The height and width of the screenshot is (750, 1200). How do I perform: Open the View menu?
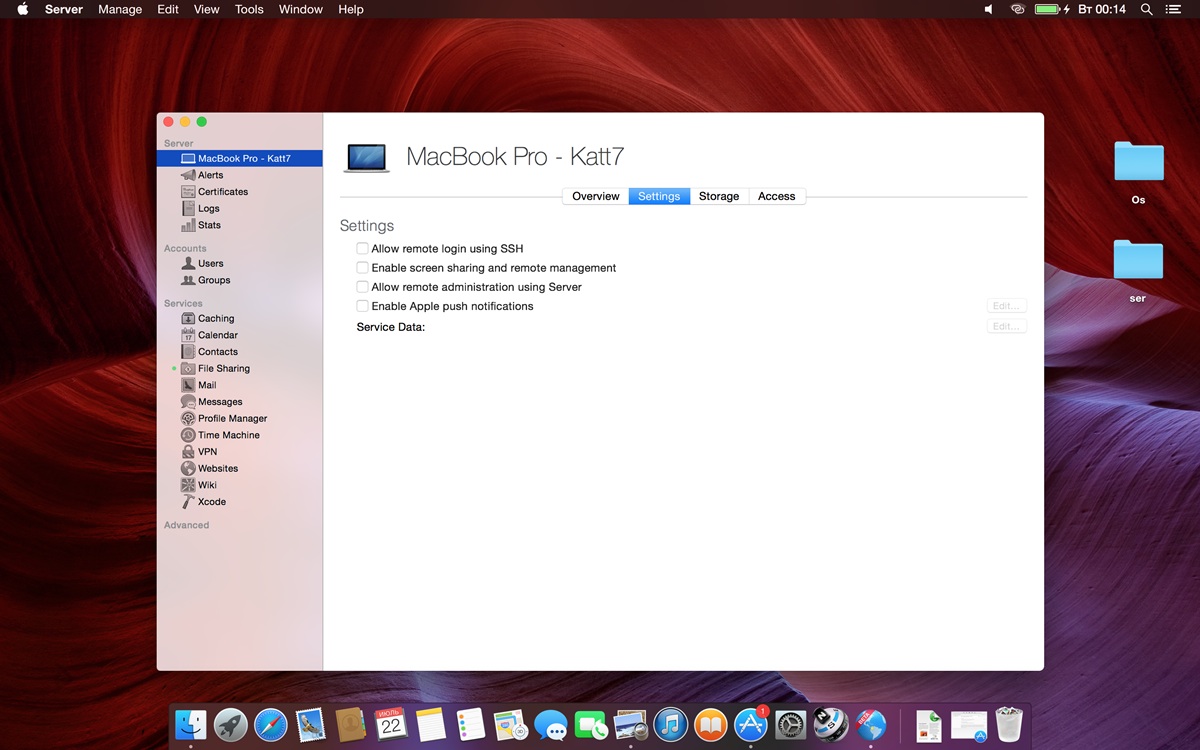tap(206, 9)
